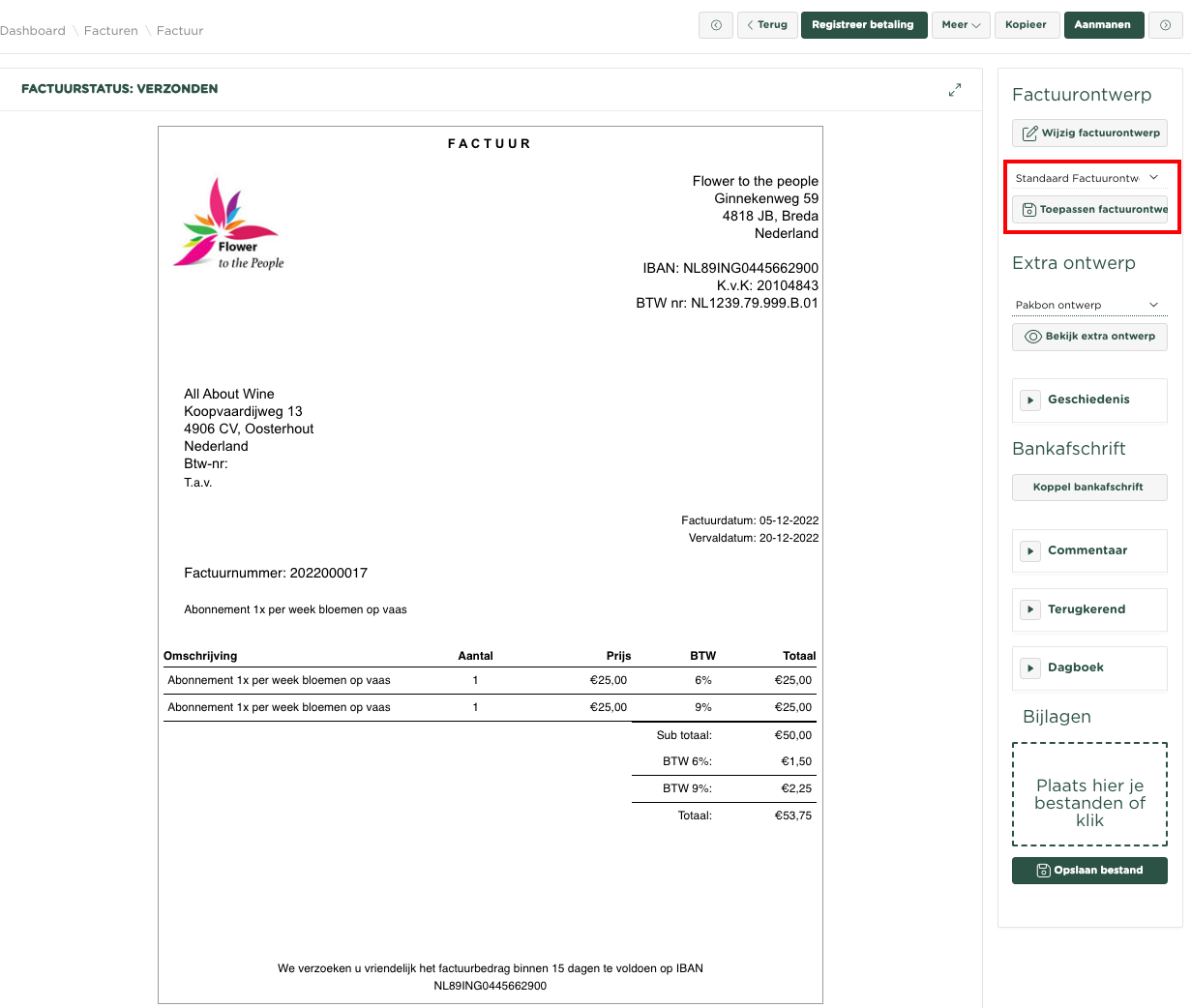This screenshot has height=1008, width=1191.
Task: Click All About Wine customer name
Action: tap(229, 394)
